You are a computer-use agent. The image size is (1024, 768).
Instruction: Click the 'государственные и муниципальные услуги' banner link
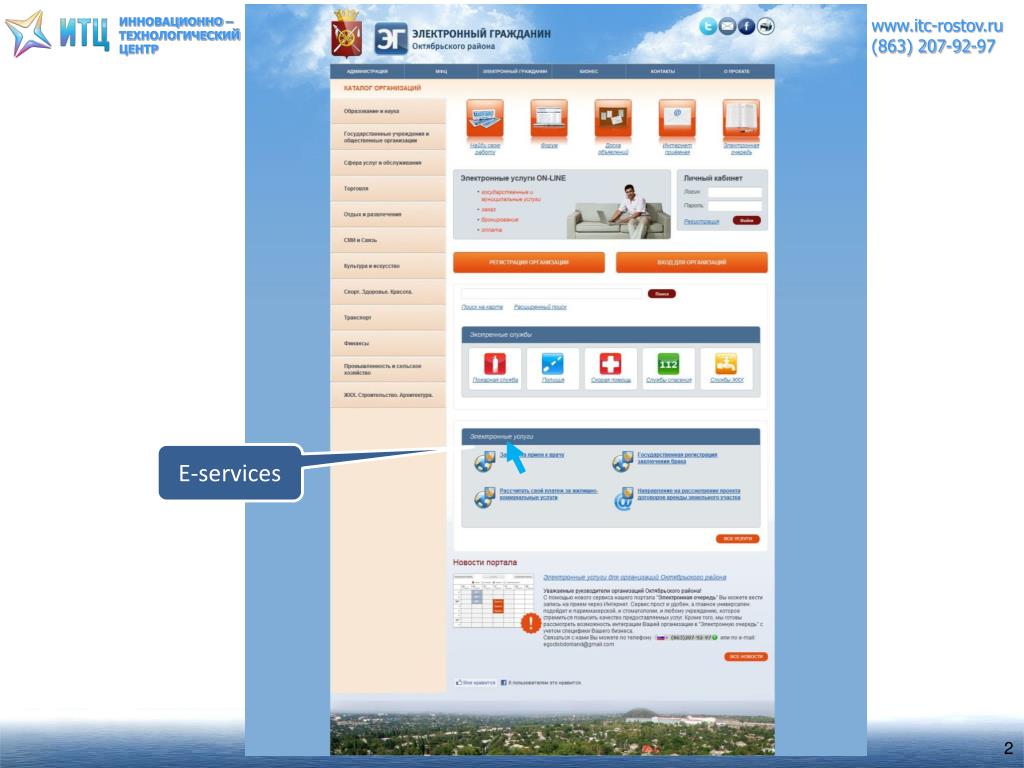coord(511,195)
